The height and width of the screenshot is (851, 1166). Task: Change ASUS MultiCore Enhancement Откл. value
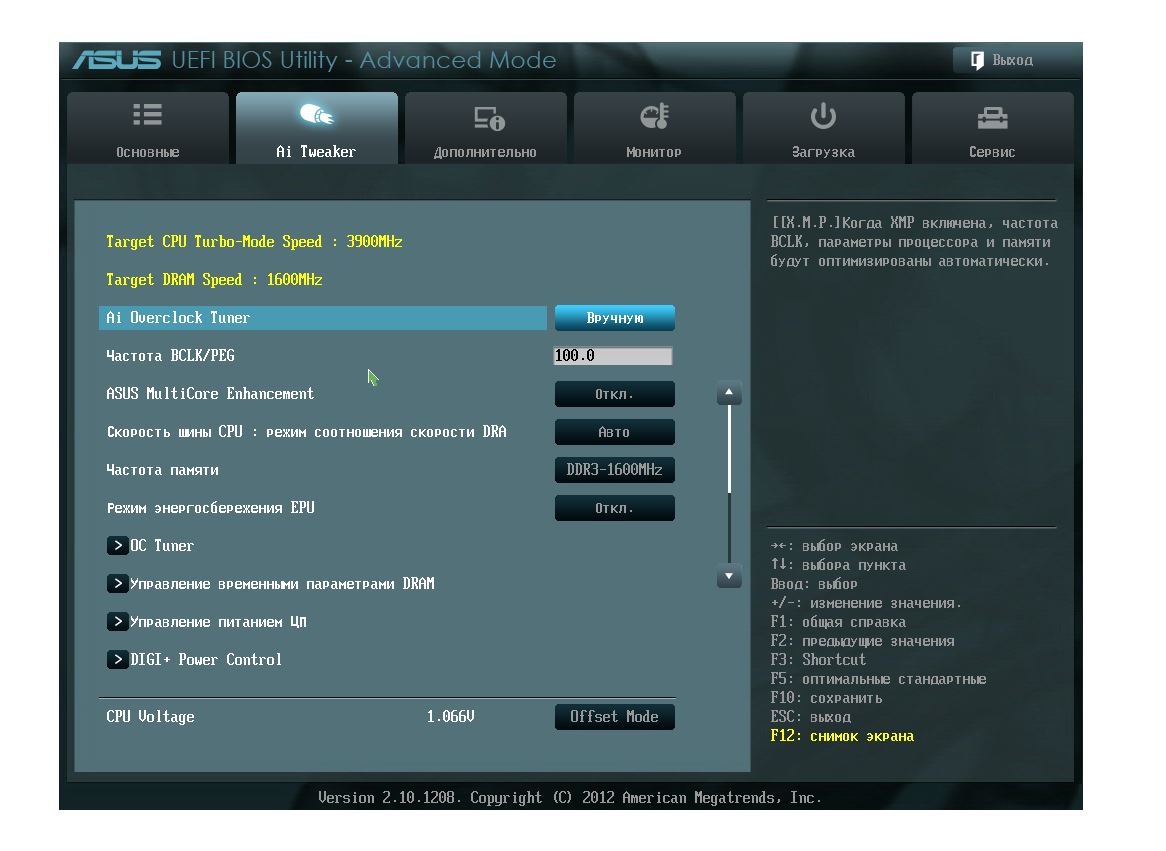click(x=614, y=394)
